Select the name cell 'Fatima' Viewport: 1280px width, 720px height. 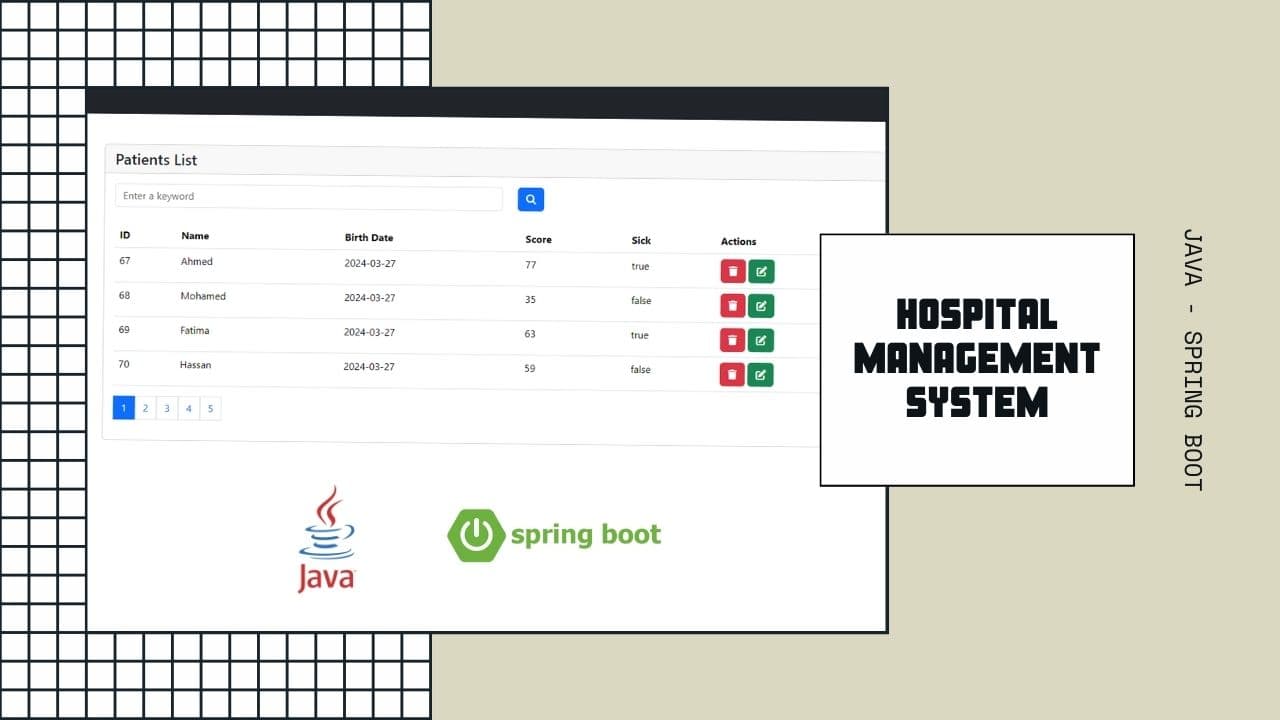tap(195, 330)
